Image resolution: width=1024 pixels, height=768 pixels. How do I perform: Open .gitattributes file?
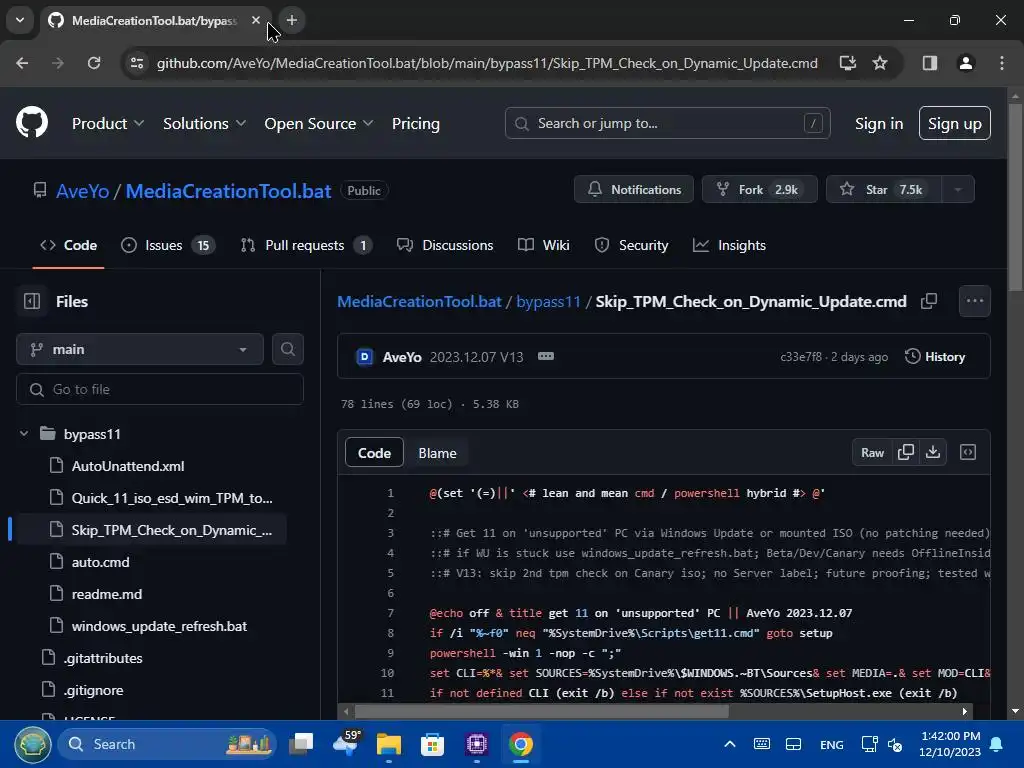(x=103, y=658)
